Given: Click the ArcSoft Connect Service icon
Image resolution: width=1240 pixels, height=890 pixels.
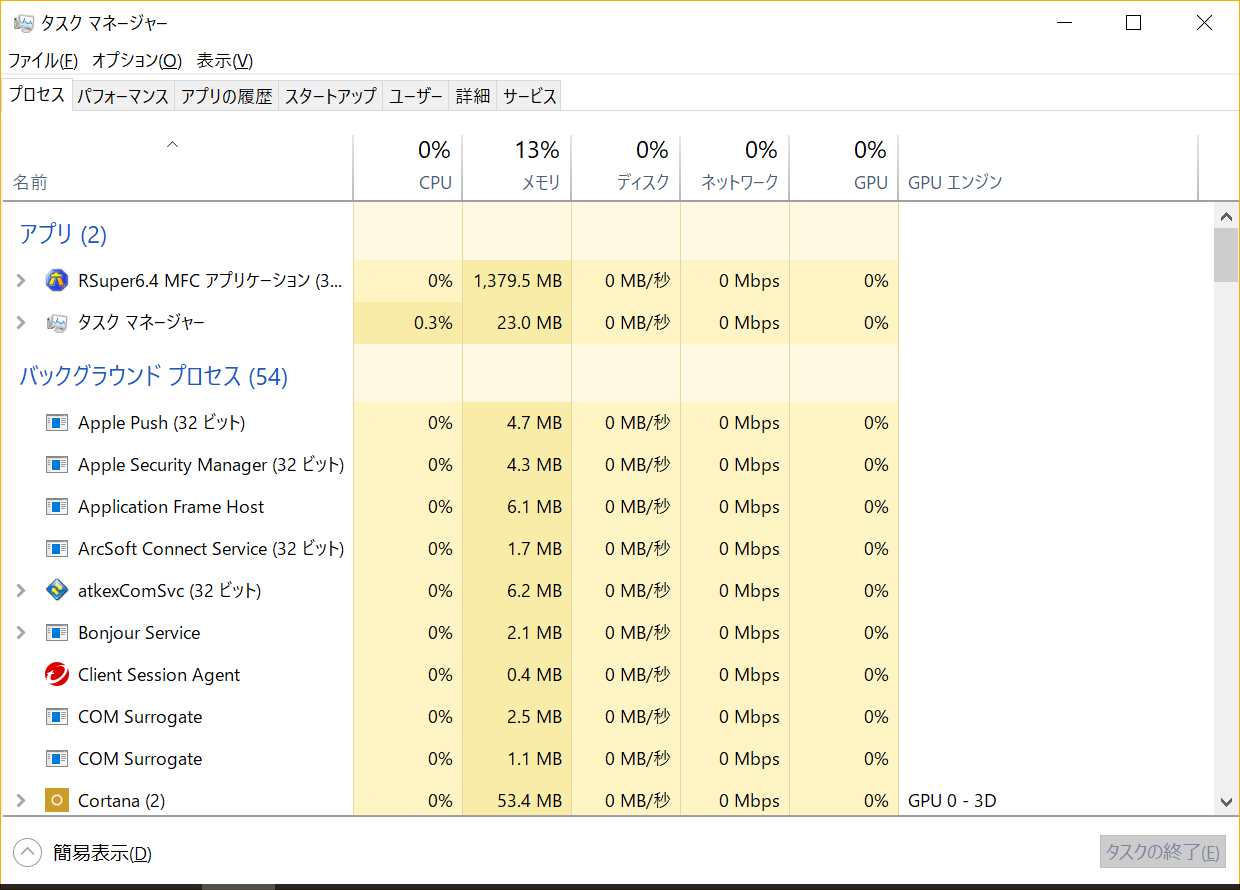Looking at the screenshot, I should click(x=57, y=549).
